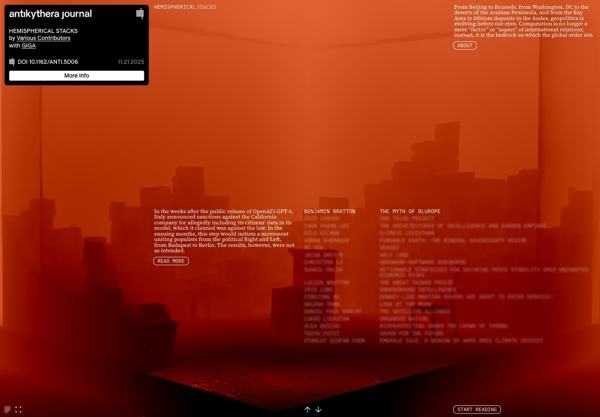
Task: Click the ABOUT button
Action: point(465,45)
